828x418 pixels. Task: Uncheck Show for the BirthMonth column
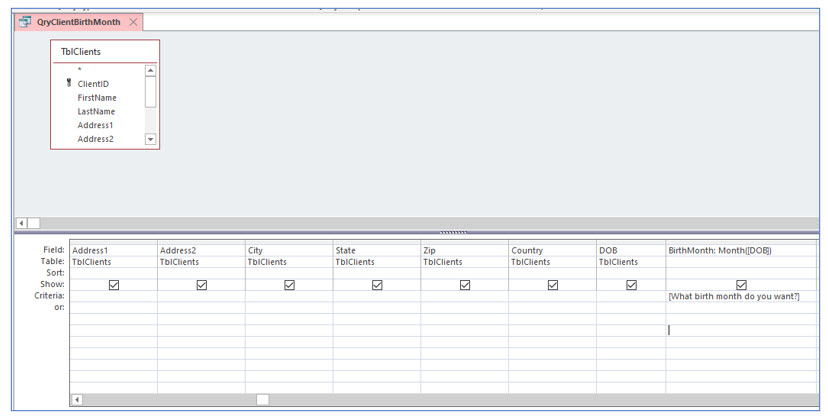741,285
